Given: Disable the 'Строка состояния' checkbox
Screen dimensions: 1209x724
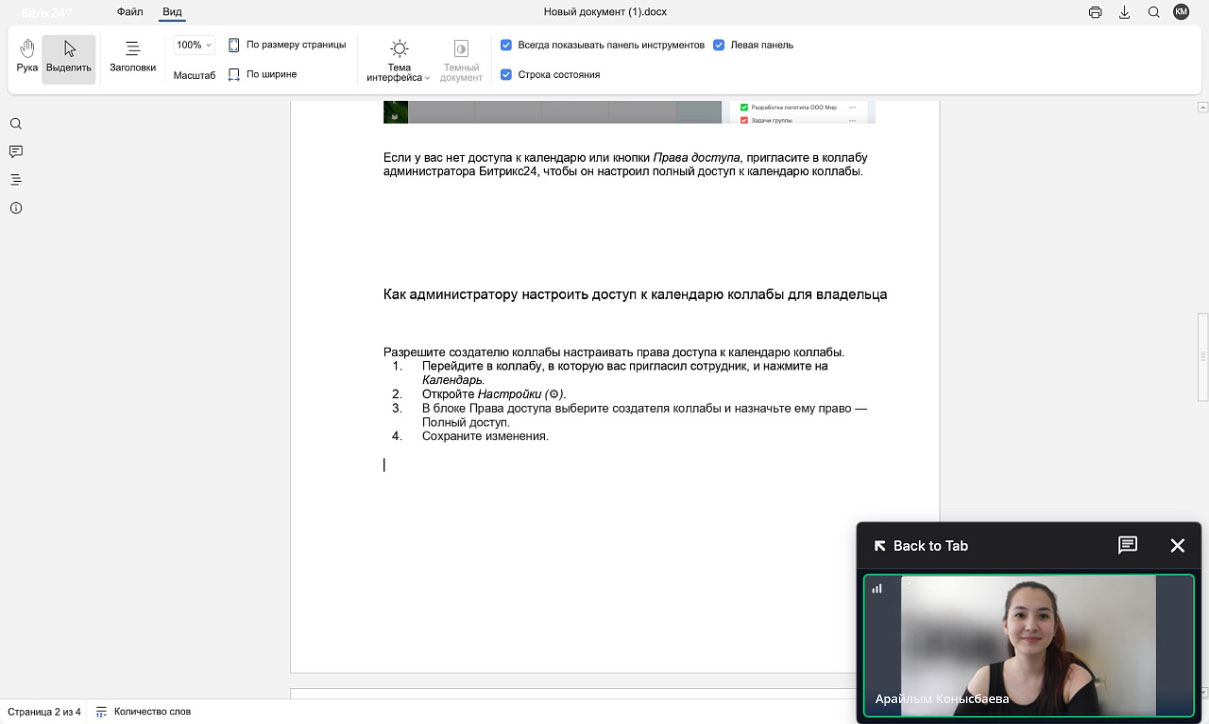Looking at the screenshot, I should point(506,74).
